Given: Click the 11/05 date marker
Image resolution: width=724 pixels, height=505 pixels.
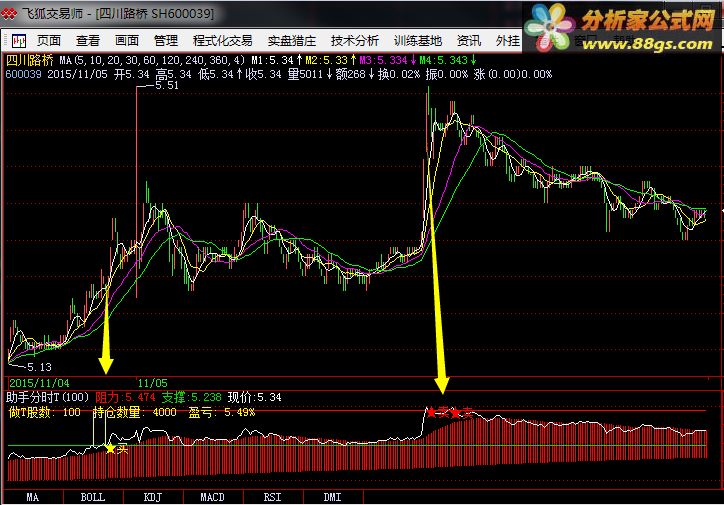Looking at the screenshot, I should click(x=152, y=383).
